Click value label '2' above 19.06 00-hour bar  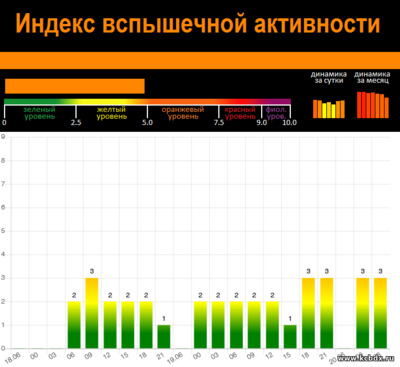click(x=200, y=295)
